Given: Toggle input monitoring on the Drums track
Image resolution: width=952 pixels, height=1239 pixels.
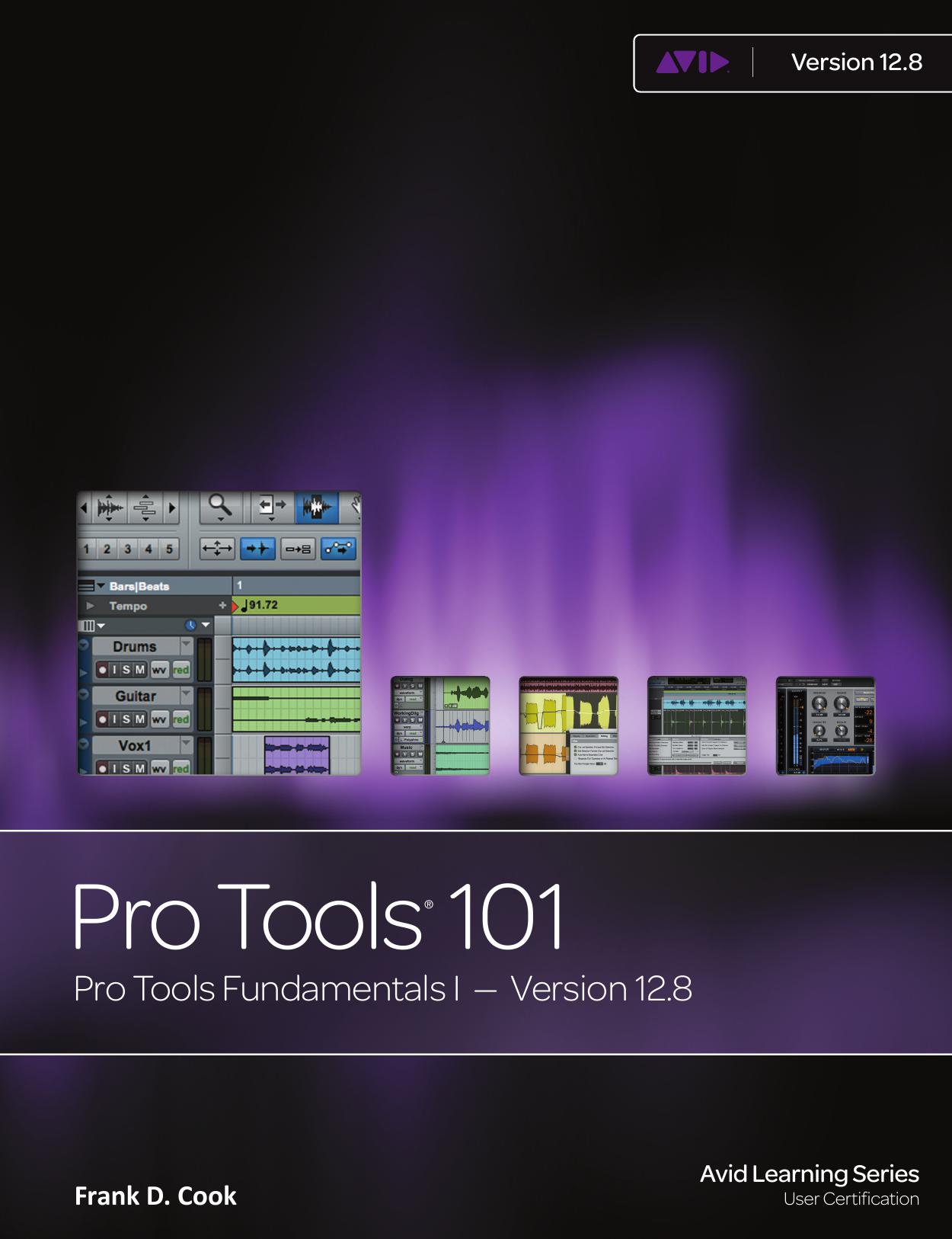Looking at the screenshot, I should click(x=114, y=670).
